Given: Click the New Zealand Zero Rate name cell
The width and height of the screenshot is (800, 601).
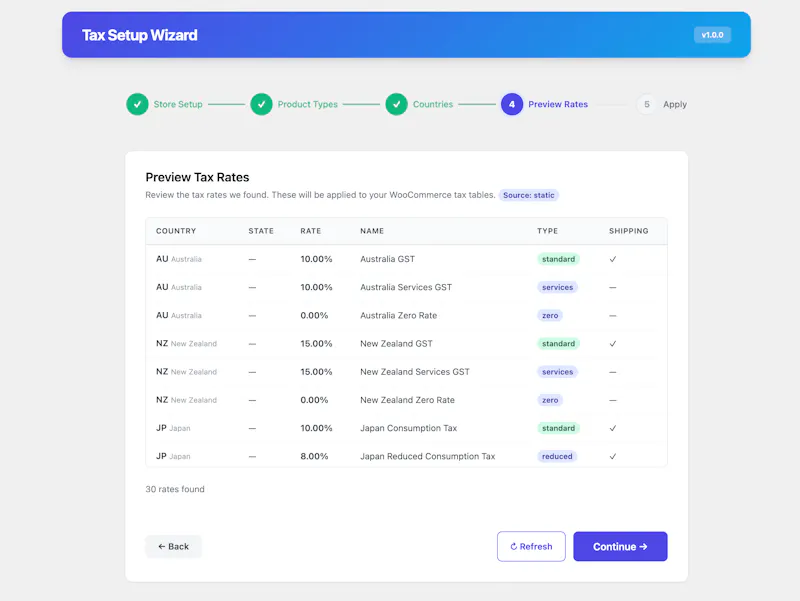Looking at the screenshot, I should [x=407, y=400].
